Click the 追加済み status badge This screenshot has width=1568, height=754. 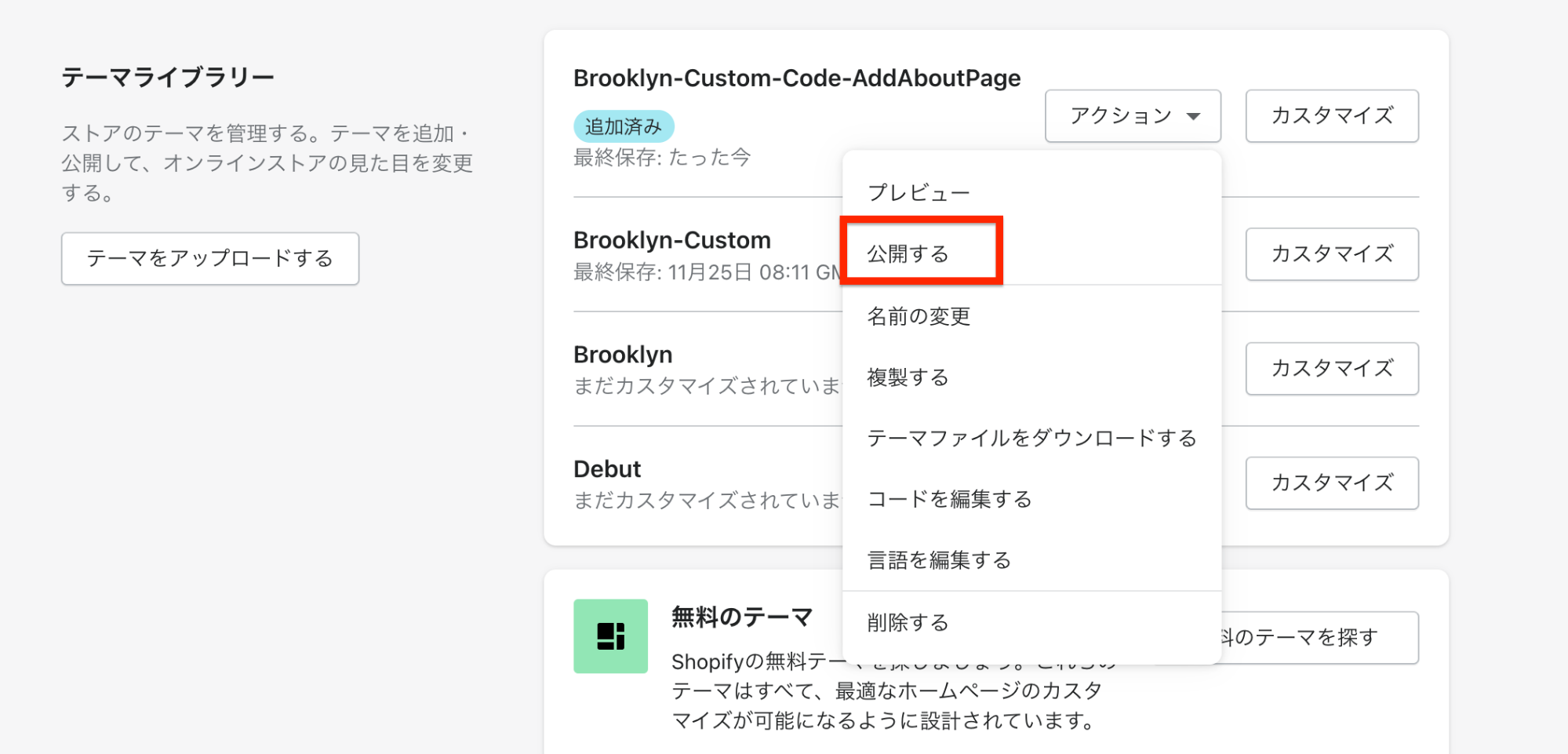coord(624,126)
